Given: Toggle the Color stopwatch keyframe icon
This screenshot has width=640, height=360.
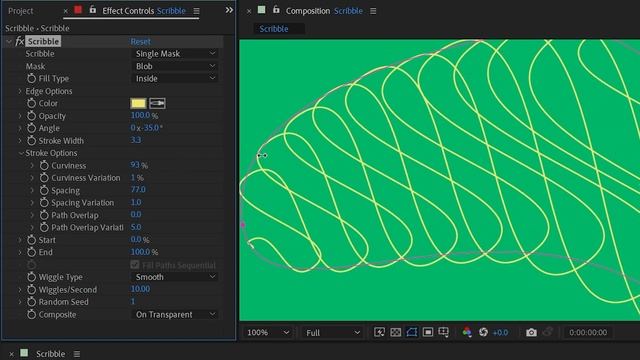Looking at the screenshot, I should click(x=31, y=103).
